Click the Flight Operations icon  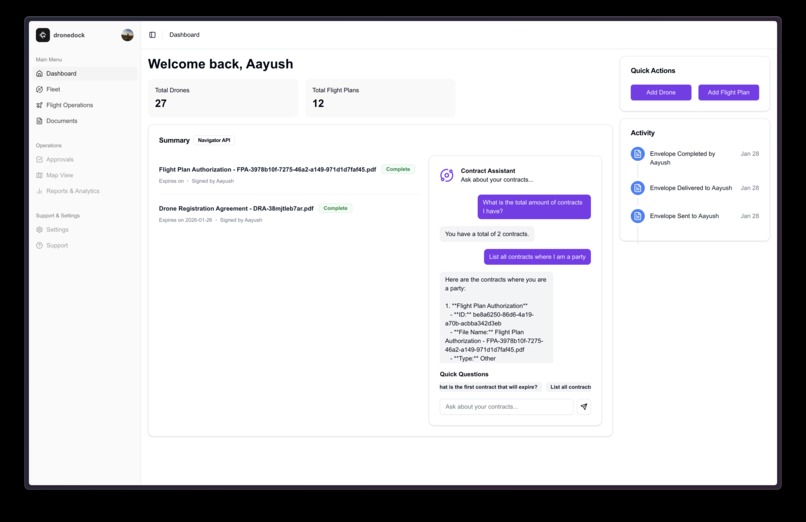click(x=40, y=105)
